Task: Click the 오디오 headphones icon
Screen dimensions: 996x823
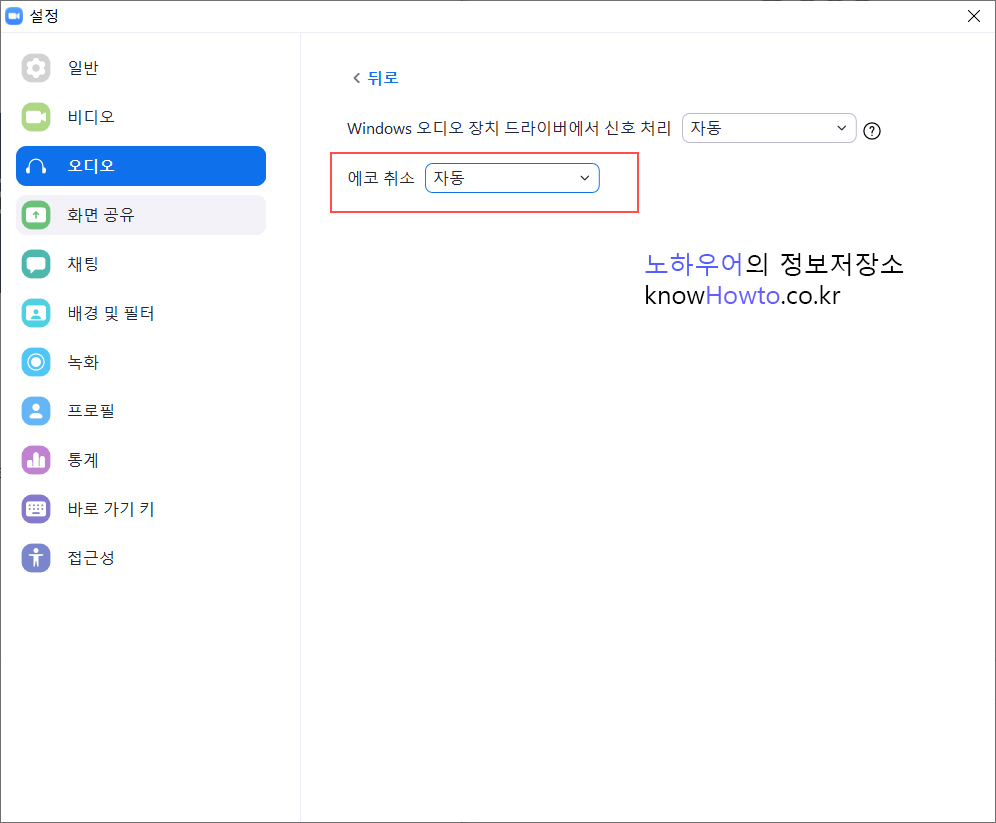Action: click(x=36, y=166)
